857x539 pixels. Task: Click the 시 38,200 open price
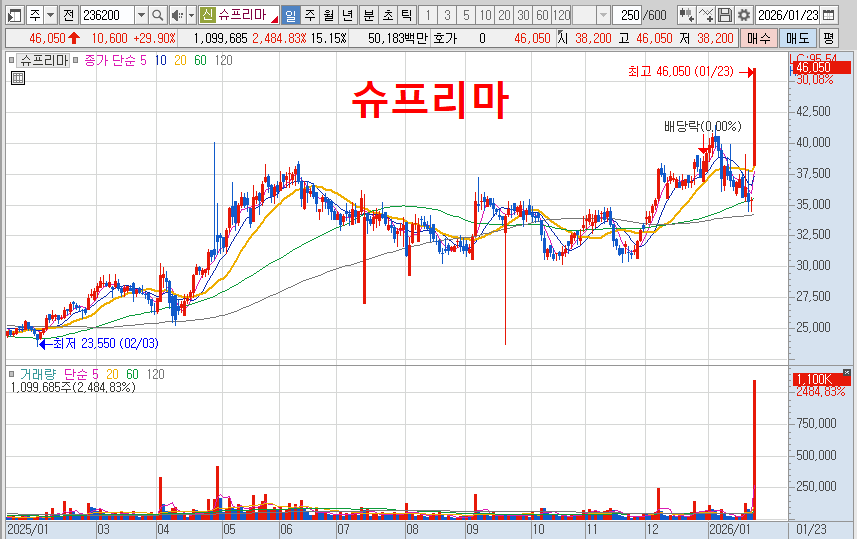(x=585, y=38)
